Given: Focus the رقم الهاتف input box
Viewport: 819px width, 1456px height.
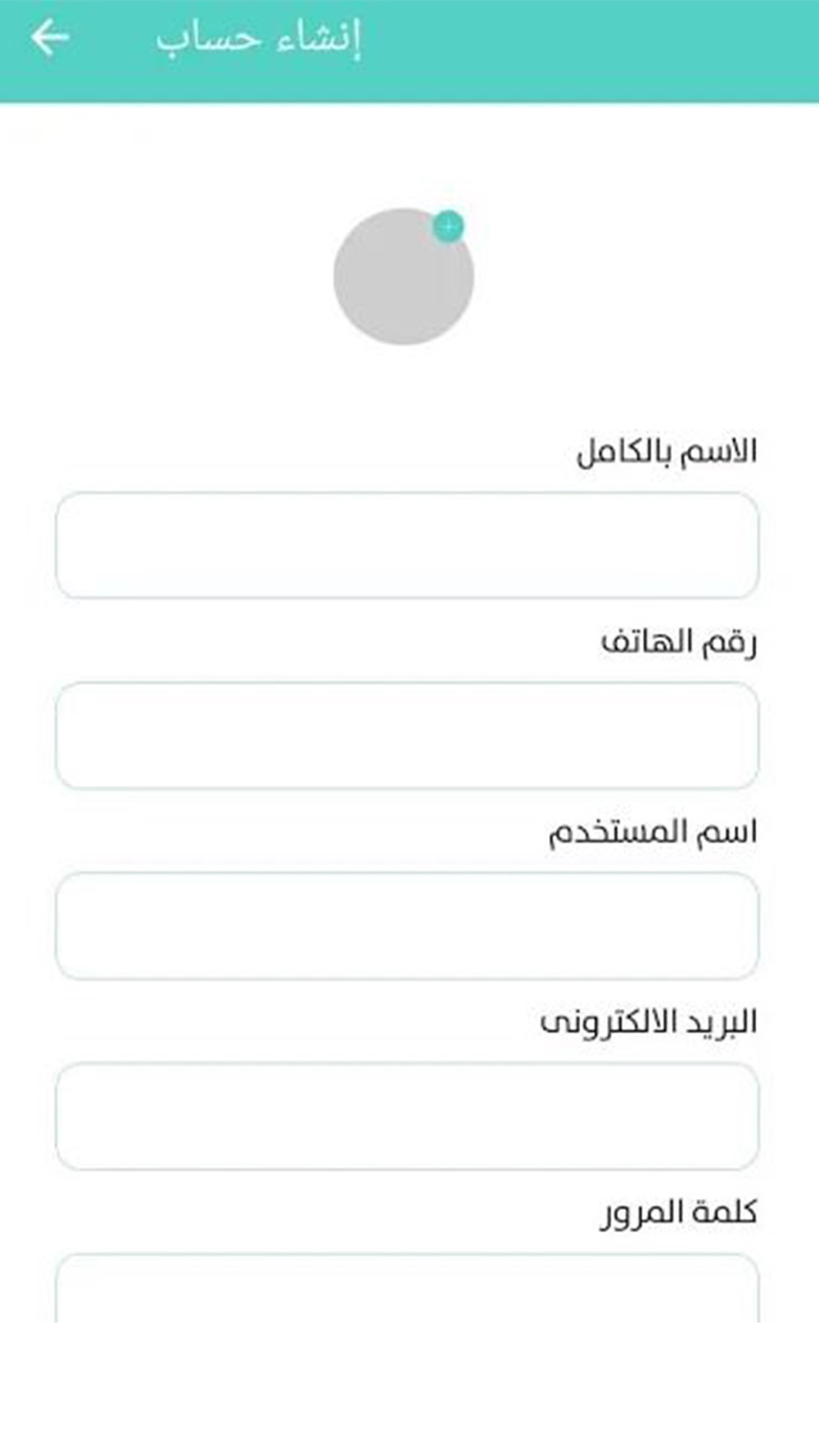Looking at the screenshot, I should pos(407,735).
